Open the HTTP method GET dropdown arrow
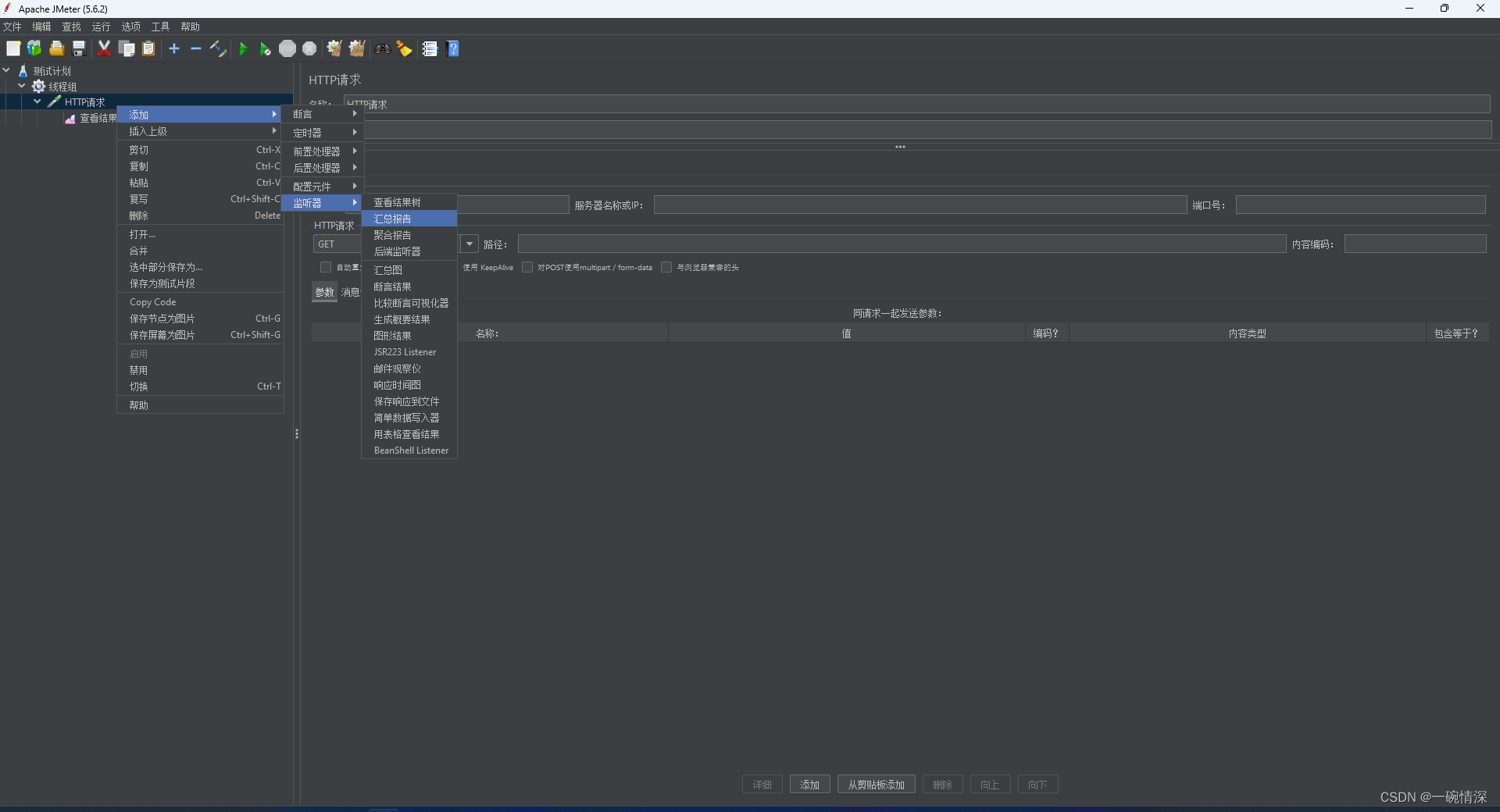Viewport: 1500px width, 812px height. 470,244
